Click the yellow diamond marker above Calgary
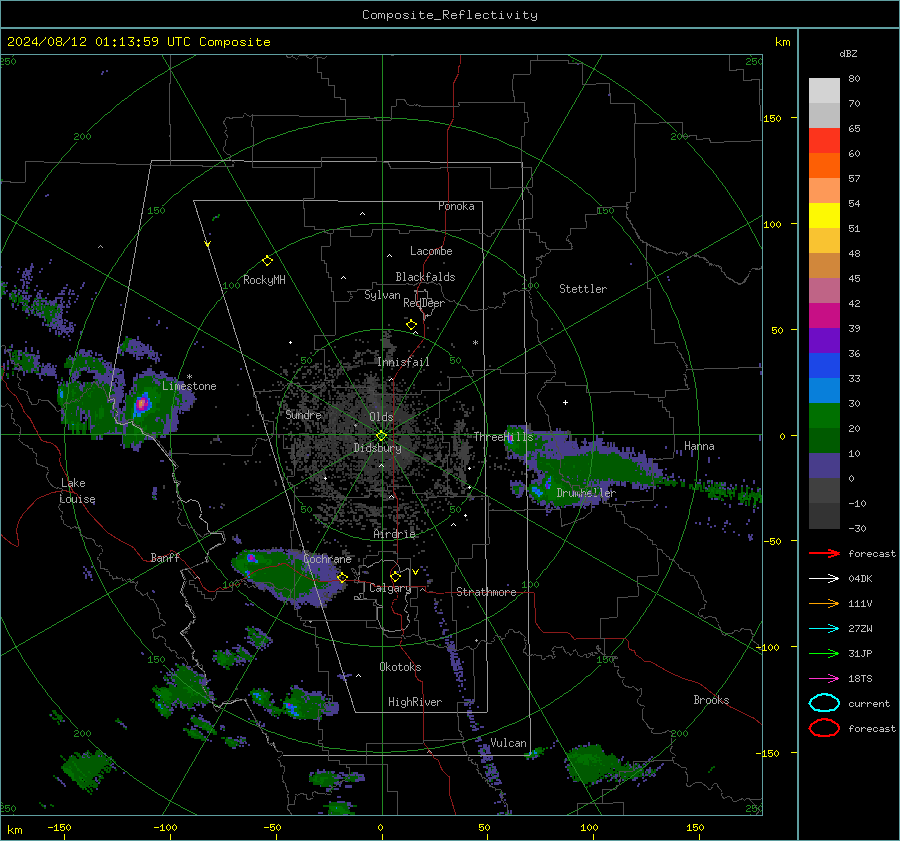The height and width of the screenshot is (841, 900). pos(395,576)
